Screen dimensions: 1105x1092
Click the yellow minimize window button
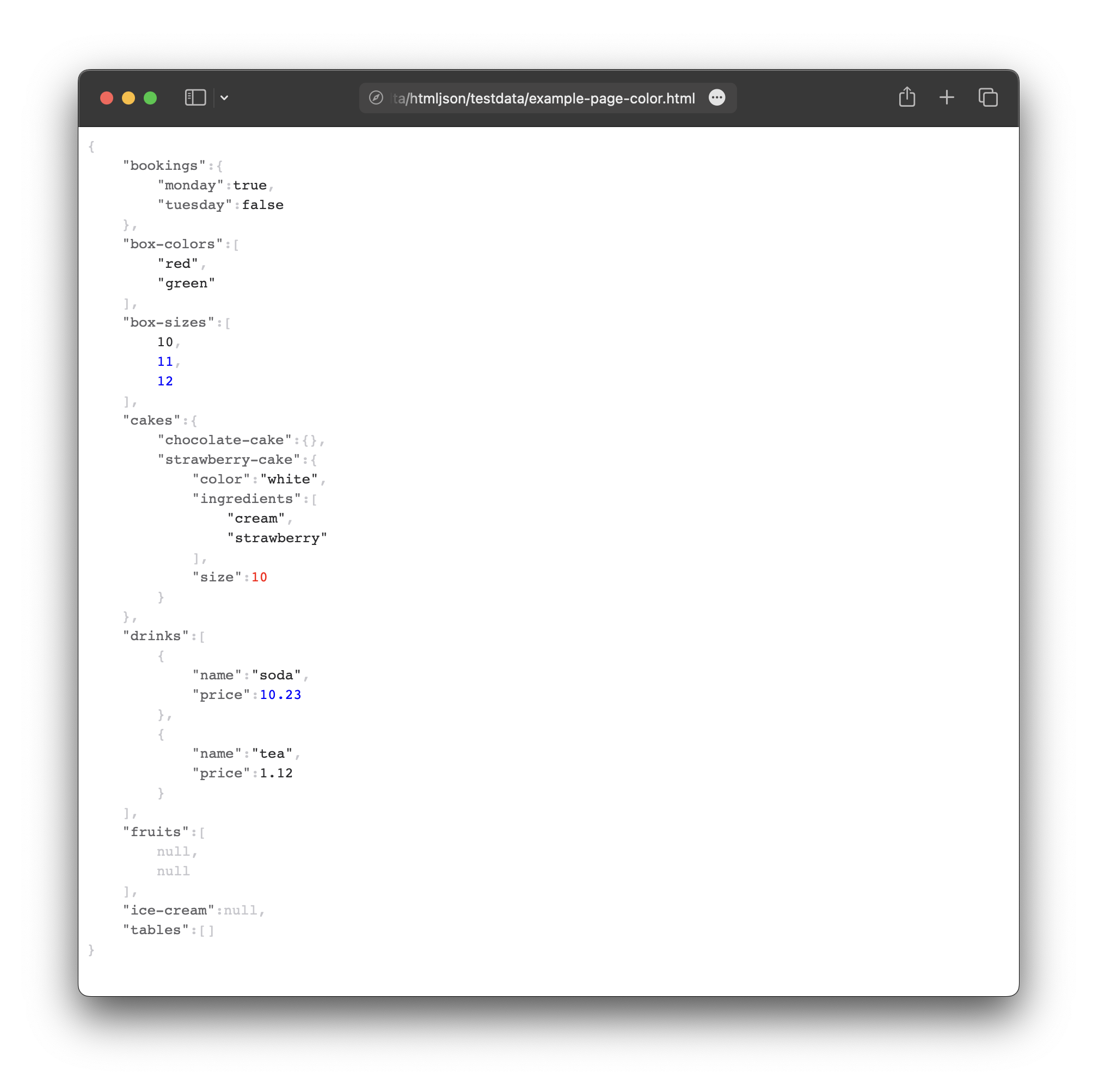click(128, 98)
